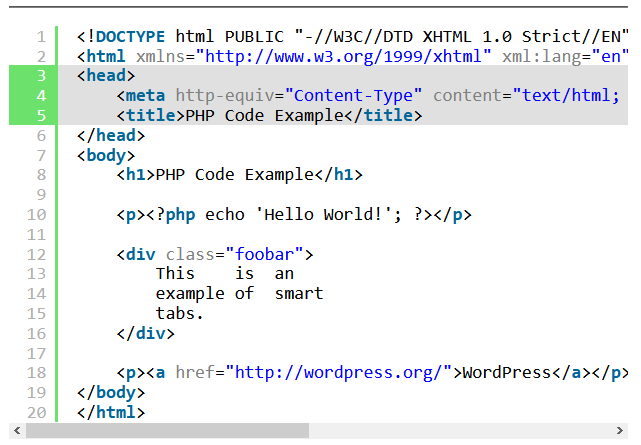This screenshot has height=445, width=641.
Task: Click highlighted line number 3
Action: tap(41, 76)
